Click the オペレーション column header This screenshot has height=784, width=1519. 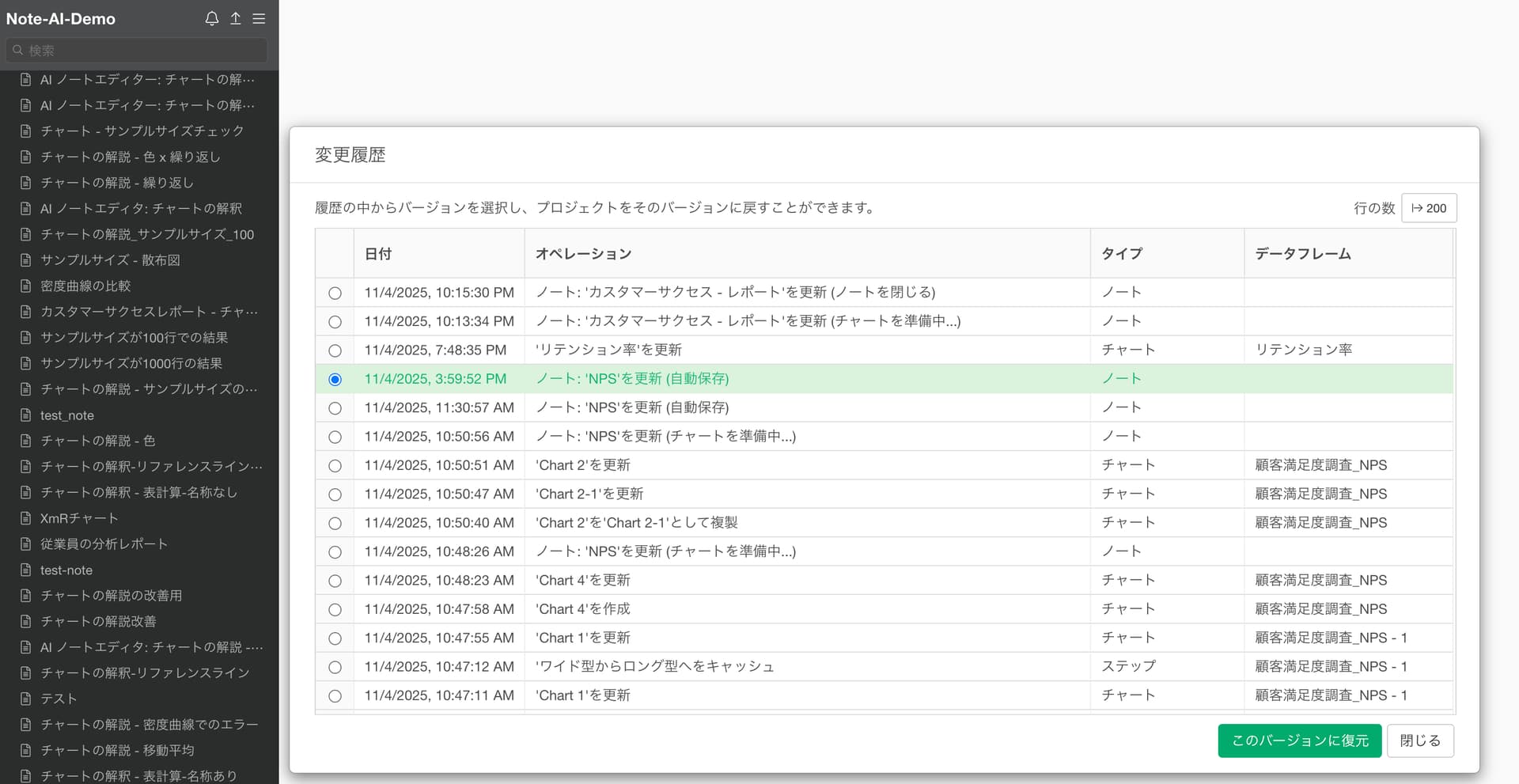point(583,254)
